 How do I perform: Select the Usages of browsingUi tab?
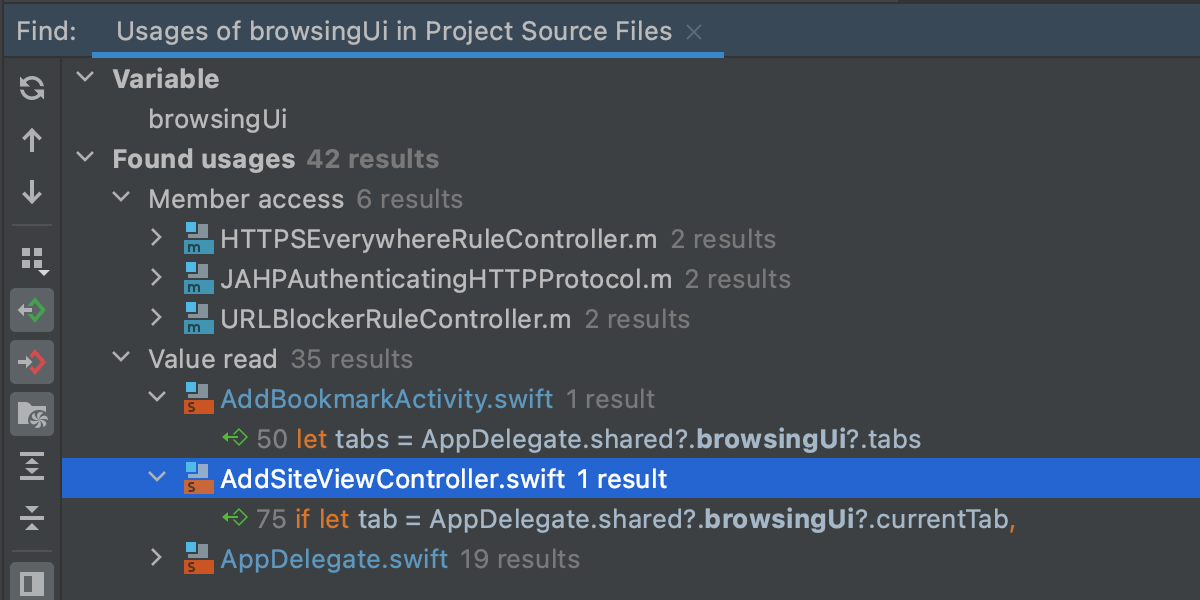[x=394, y=32]
